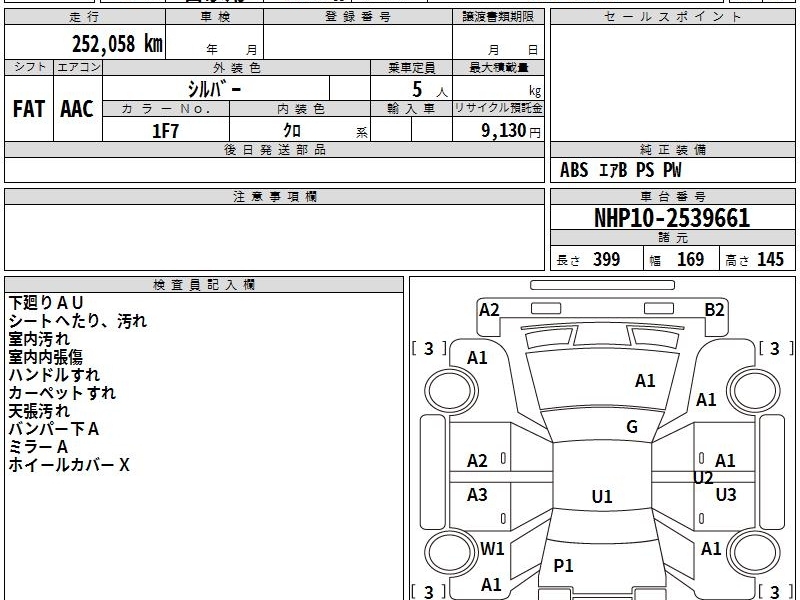
Task: Click the color number 1F7
Action: coord(165,131)
